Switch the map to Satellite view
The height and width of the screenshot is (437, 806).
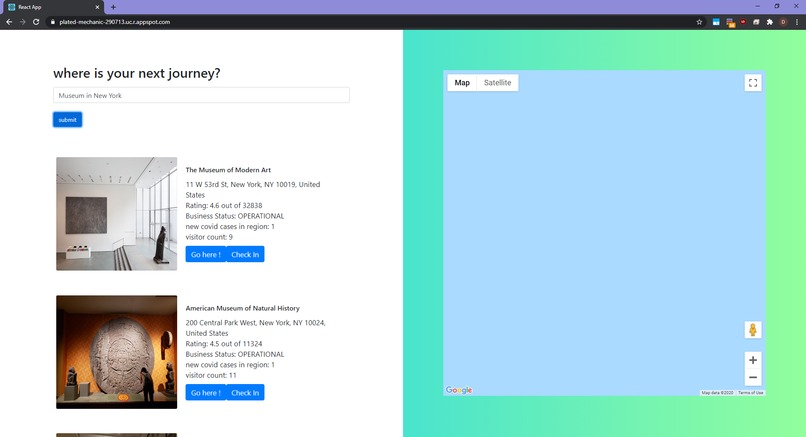point(498,83)
